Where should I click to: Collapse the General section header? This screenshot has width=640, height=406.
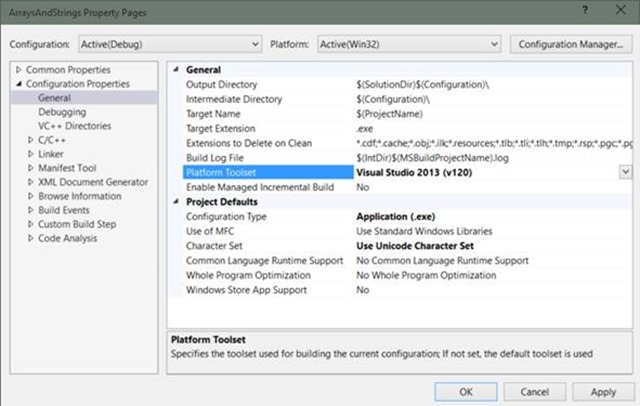[178, 70]
